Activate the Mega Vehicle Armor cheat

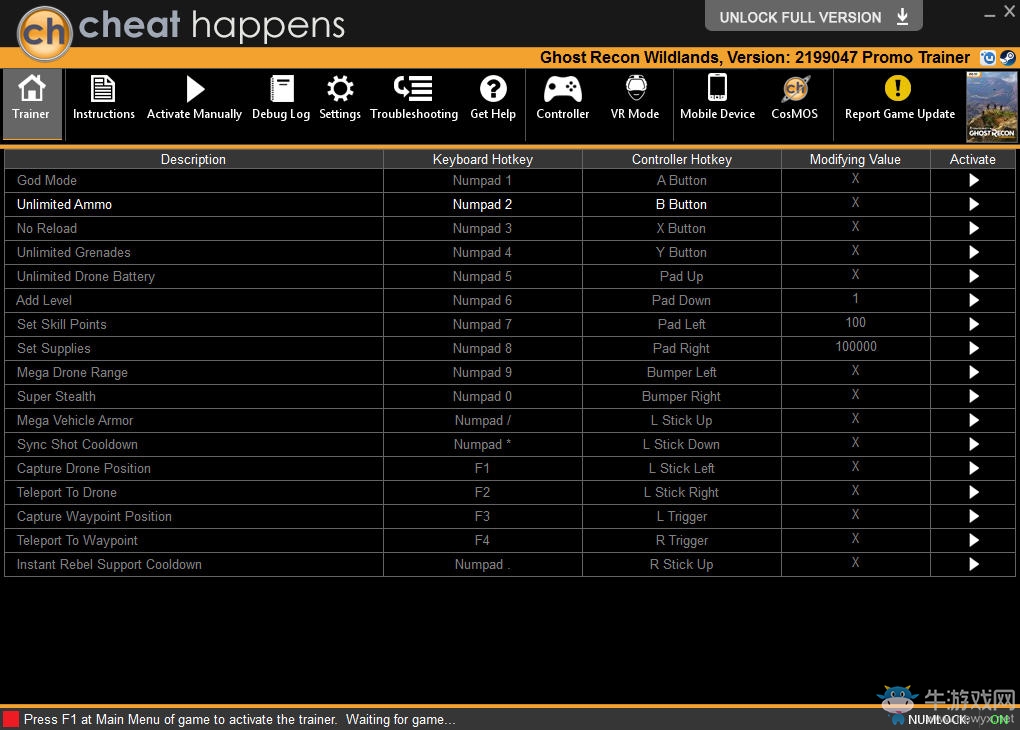[x=973, y=420]
